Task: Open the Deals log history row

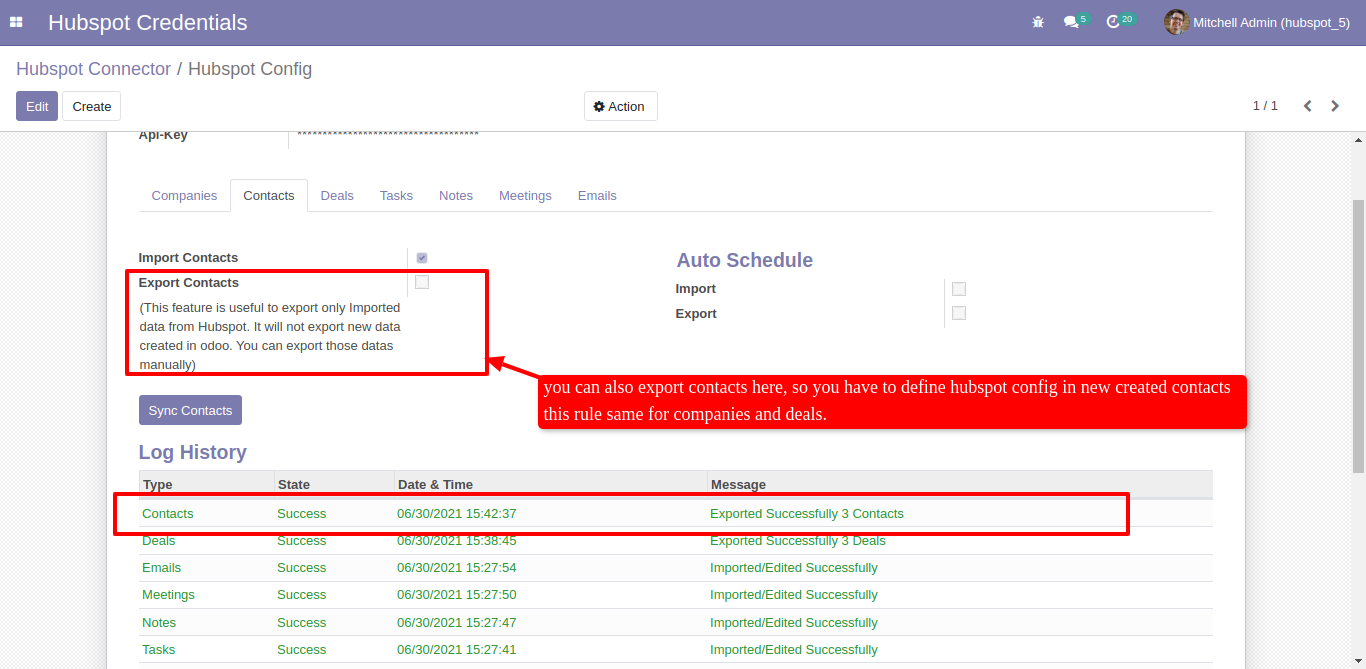Action: (676, 540)
